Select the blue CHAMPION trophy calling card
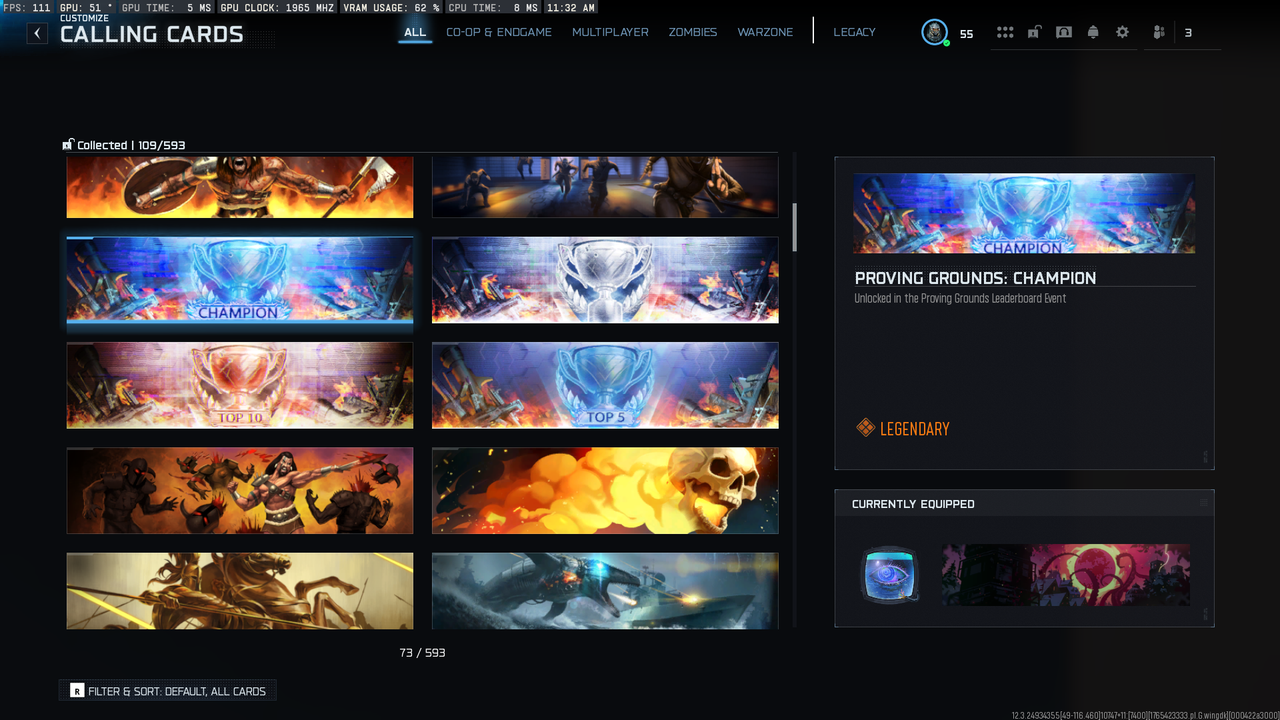This screenshot has width=1280, height=720. (x=240, y=281)
